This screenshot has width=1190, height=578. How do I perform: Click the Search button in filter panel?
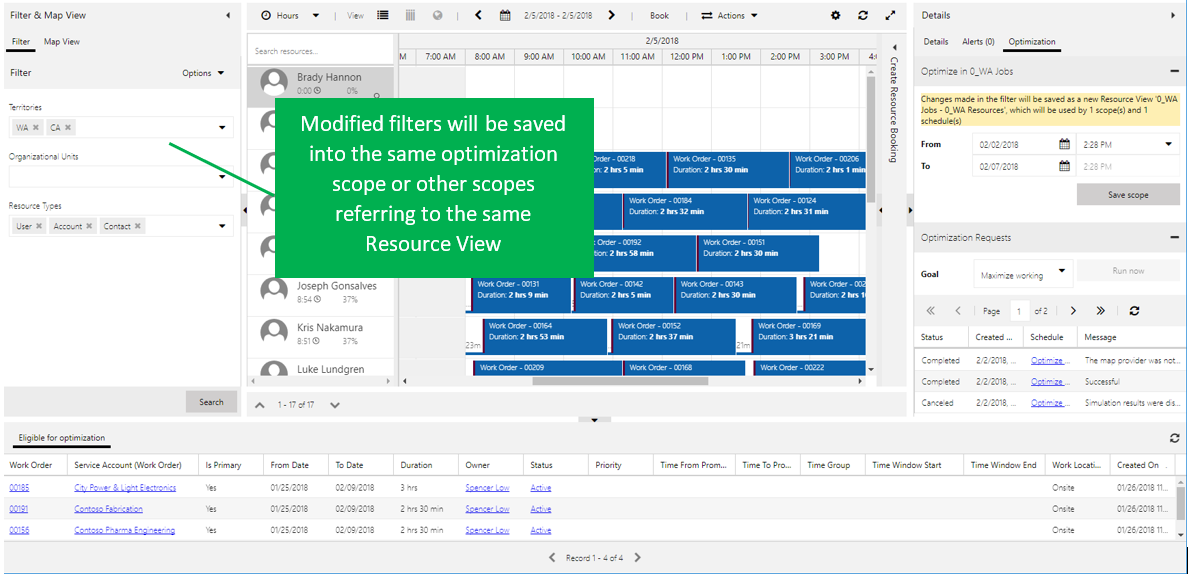211,402
